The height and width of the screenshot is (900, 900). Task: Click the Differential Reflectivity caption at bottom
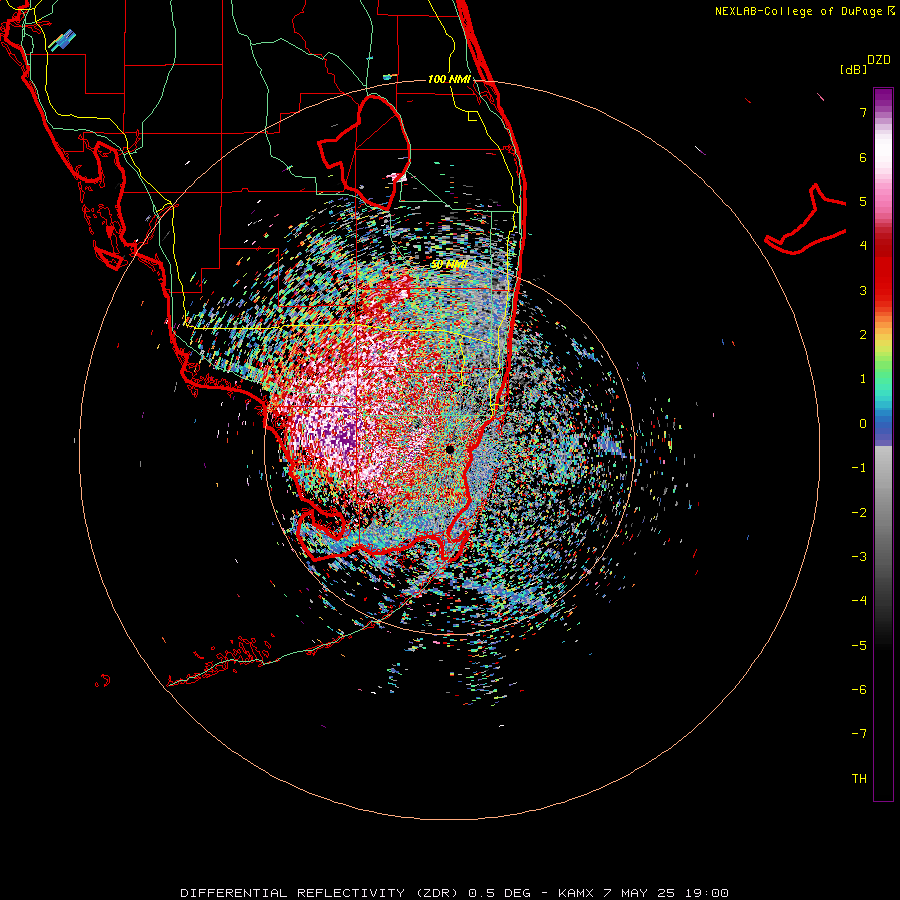tap(454, 893)
